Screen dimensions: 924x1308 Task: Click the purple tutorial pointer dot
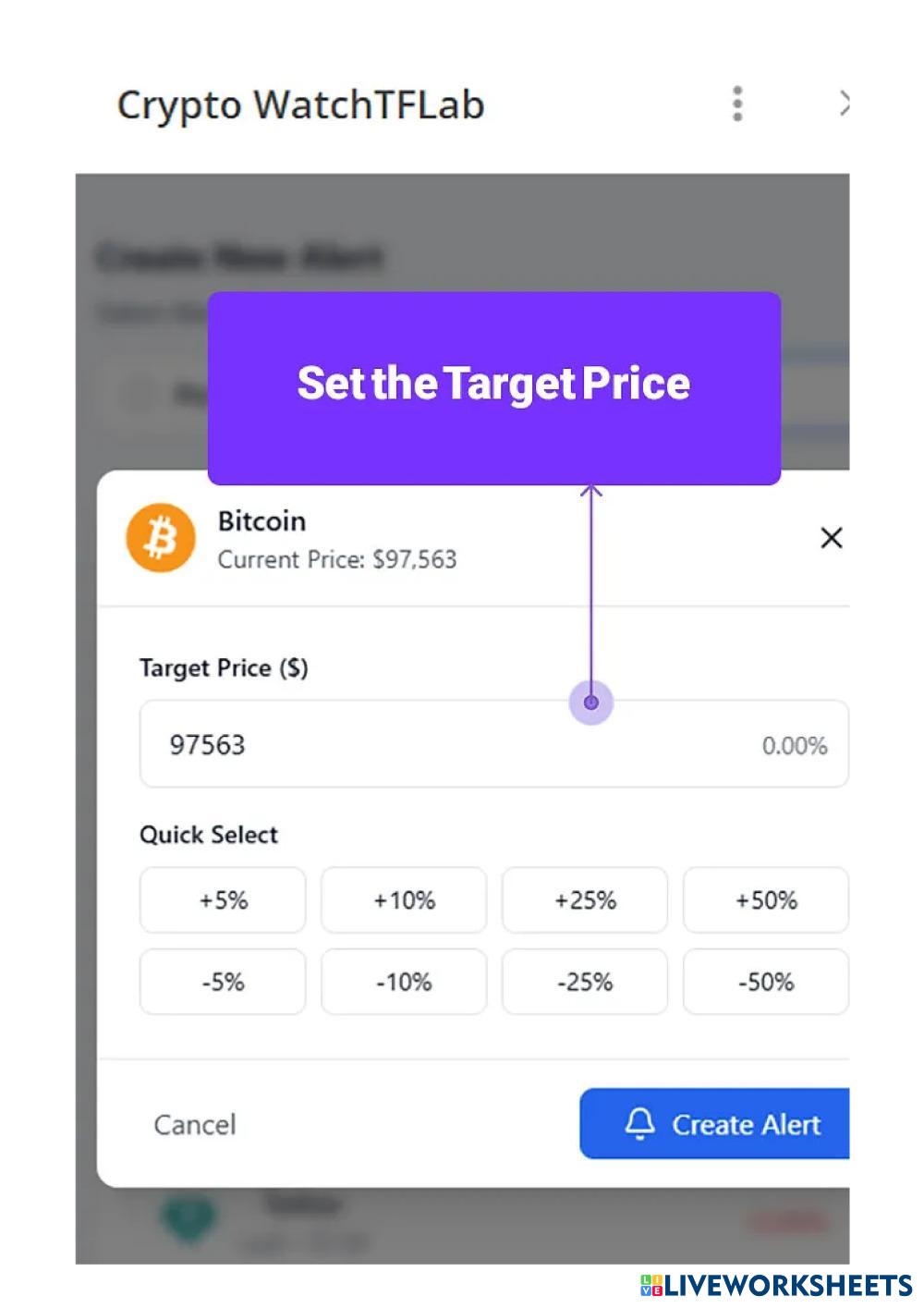591,703
